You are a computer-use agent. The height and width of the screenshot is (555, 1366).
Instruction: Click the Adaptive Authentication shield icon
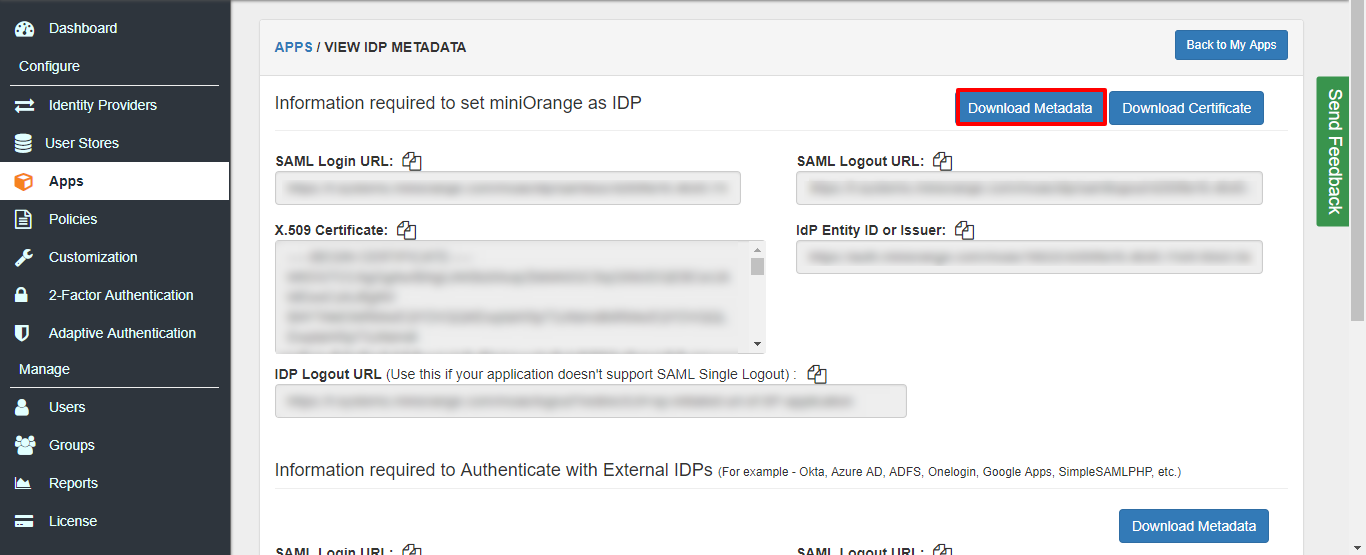click(x=22, y=333)
